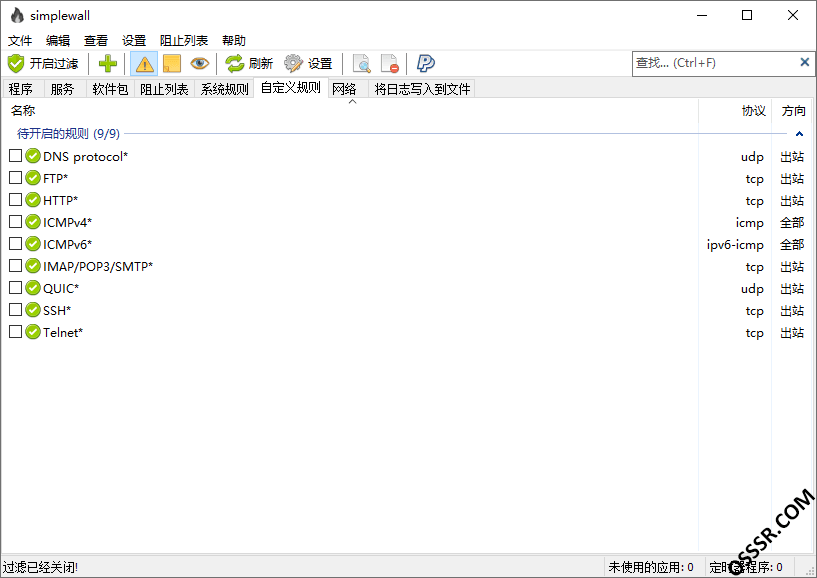Click green check icon of HTTP rule
The height and width of the screenshot is (578, 817).
point(33,200)
